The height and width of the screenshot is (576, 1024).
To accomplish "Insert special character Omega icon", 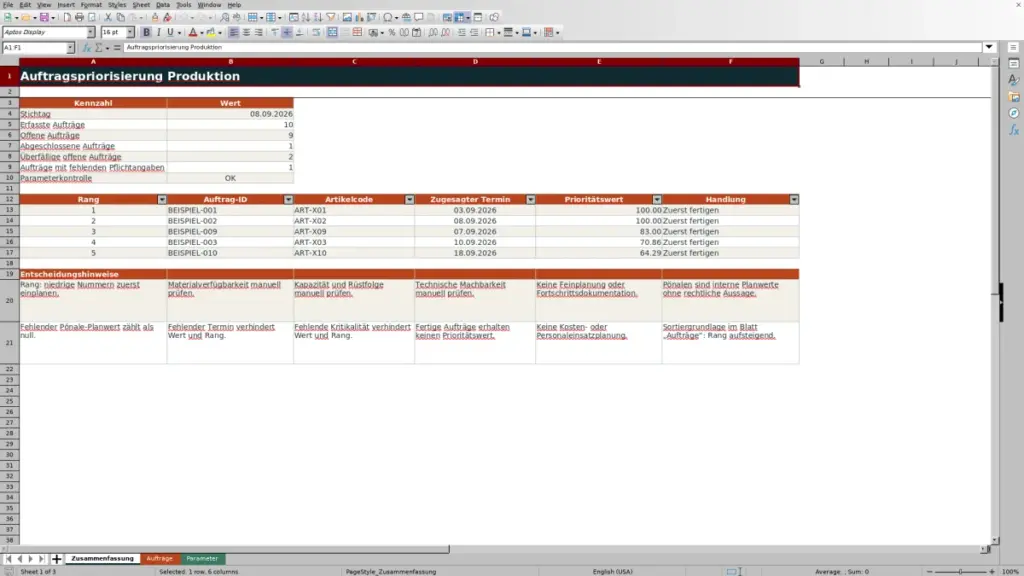I will click(x=388, y=18).
